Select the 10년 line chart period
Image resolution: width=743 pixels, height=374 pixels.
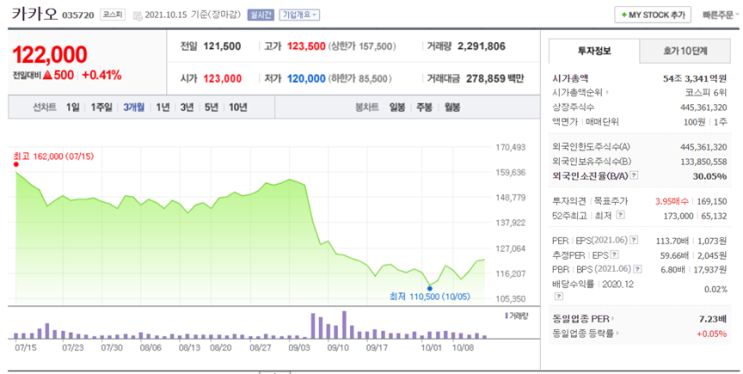238,108
